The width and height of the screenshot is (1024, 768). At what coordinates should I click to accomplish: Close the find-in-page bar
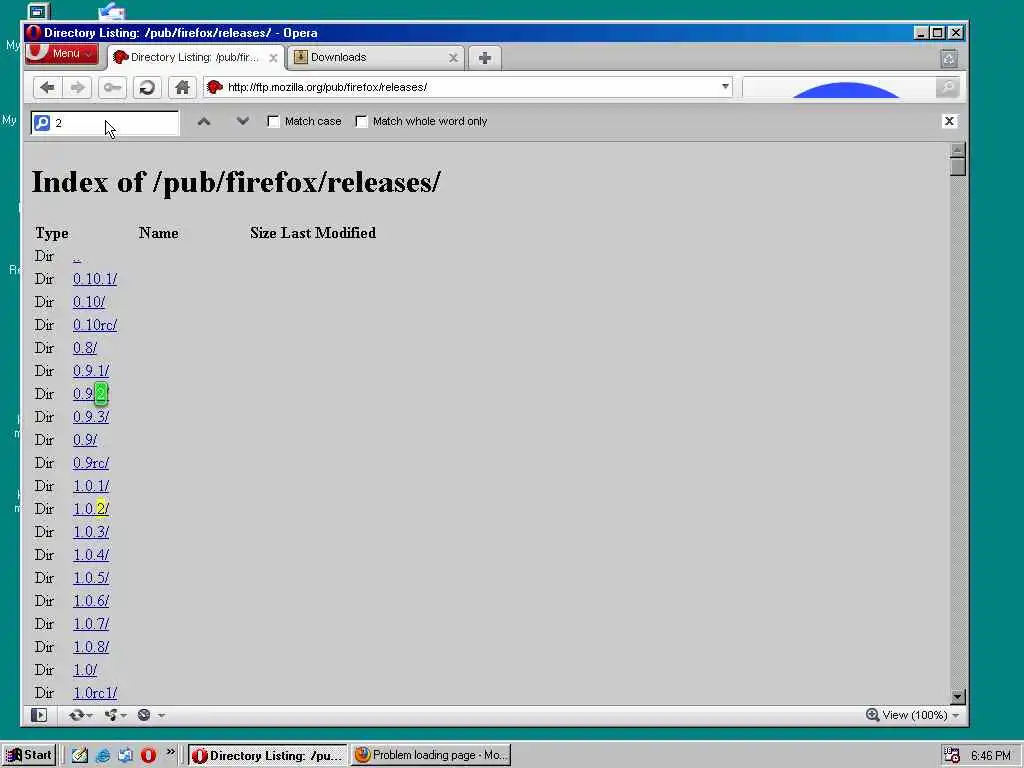coord(950,121)
